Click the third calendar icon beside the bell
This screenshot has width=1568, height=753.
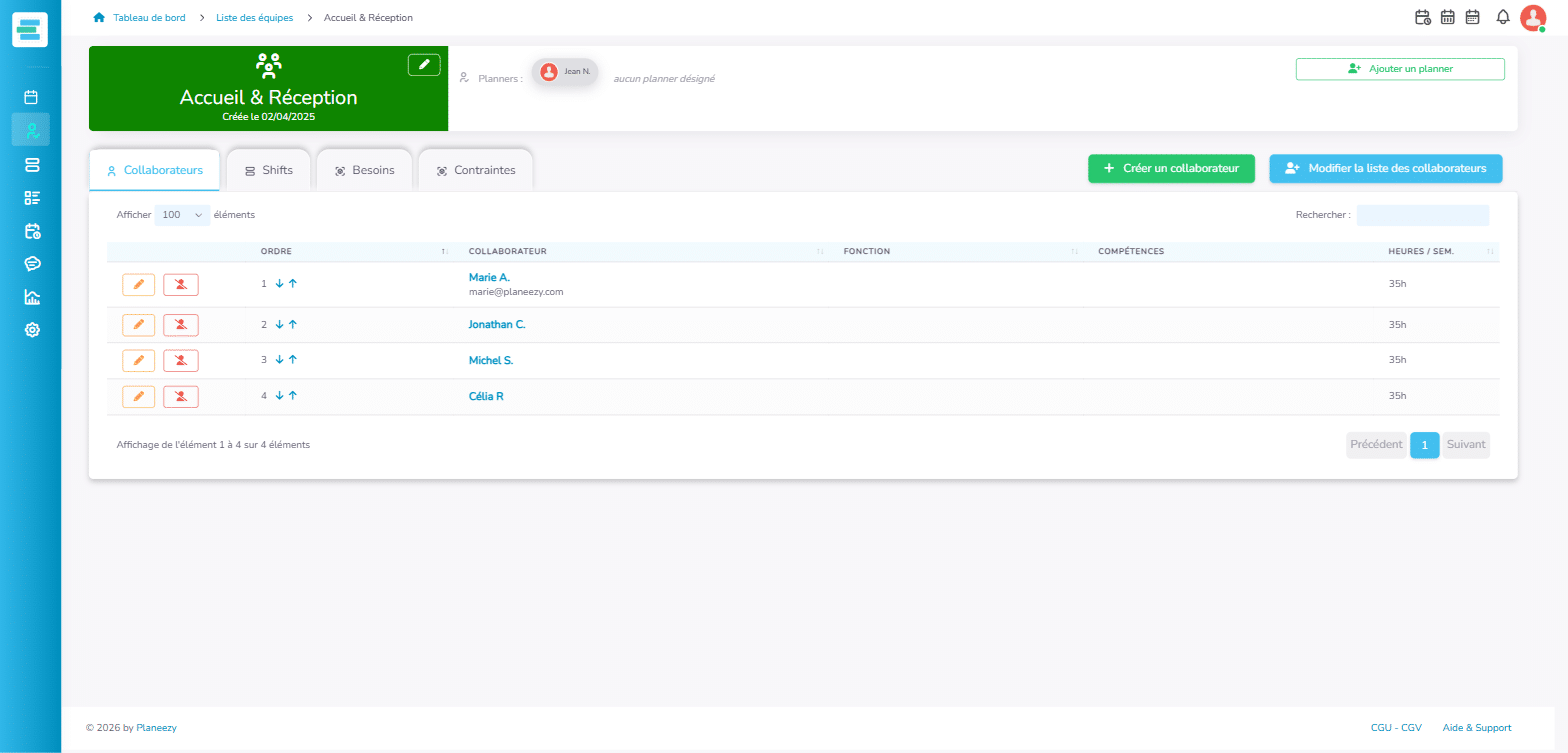point(1472,17)
